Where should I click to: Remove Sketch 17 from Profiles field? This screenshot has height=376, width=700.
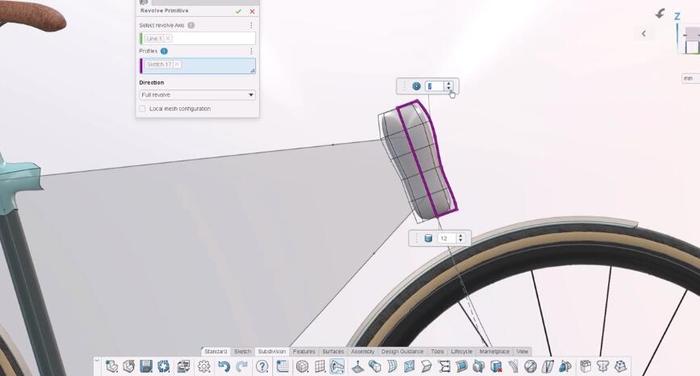tap(177, 65)
